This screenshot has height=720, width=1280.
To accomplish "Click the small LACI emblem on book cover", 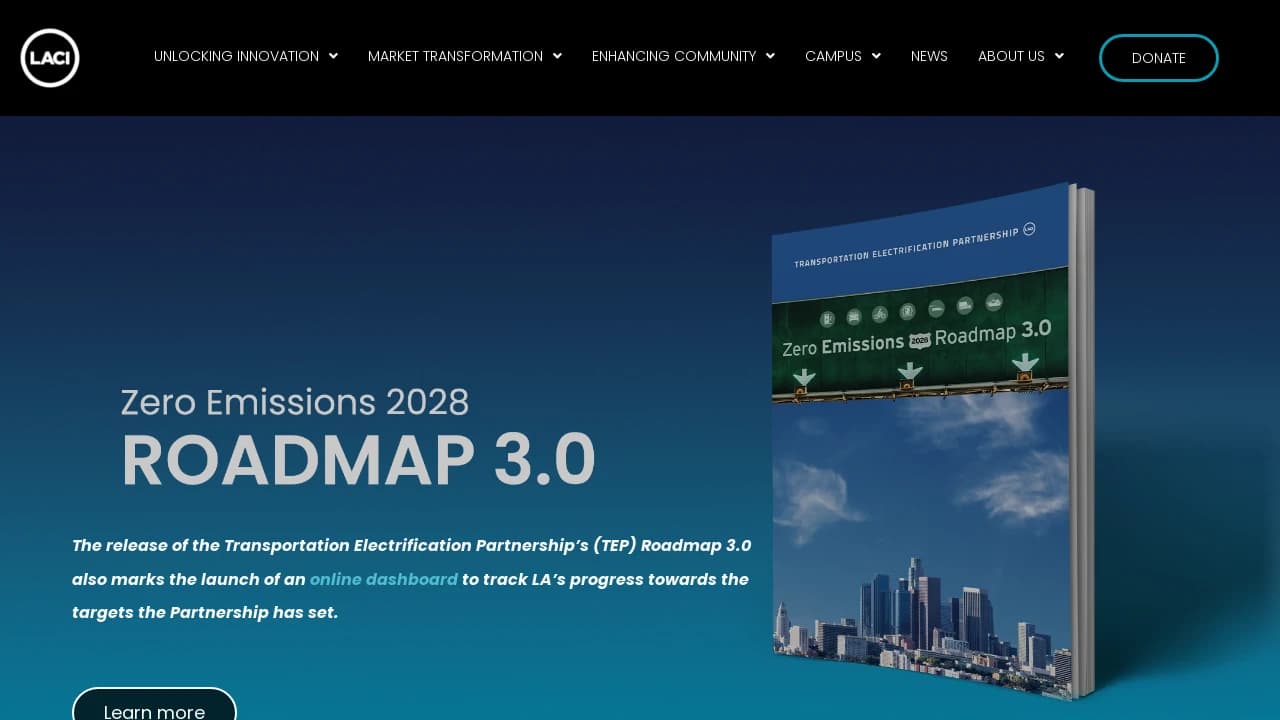I will click(1029, 229).
